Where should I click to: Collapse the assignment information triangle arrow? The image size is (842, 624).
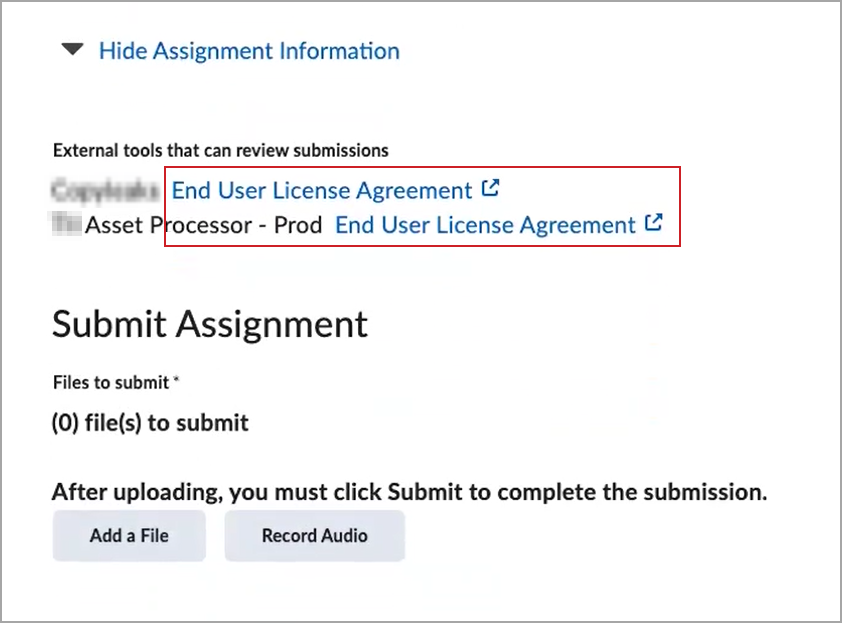click(x=72, y=50)
